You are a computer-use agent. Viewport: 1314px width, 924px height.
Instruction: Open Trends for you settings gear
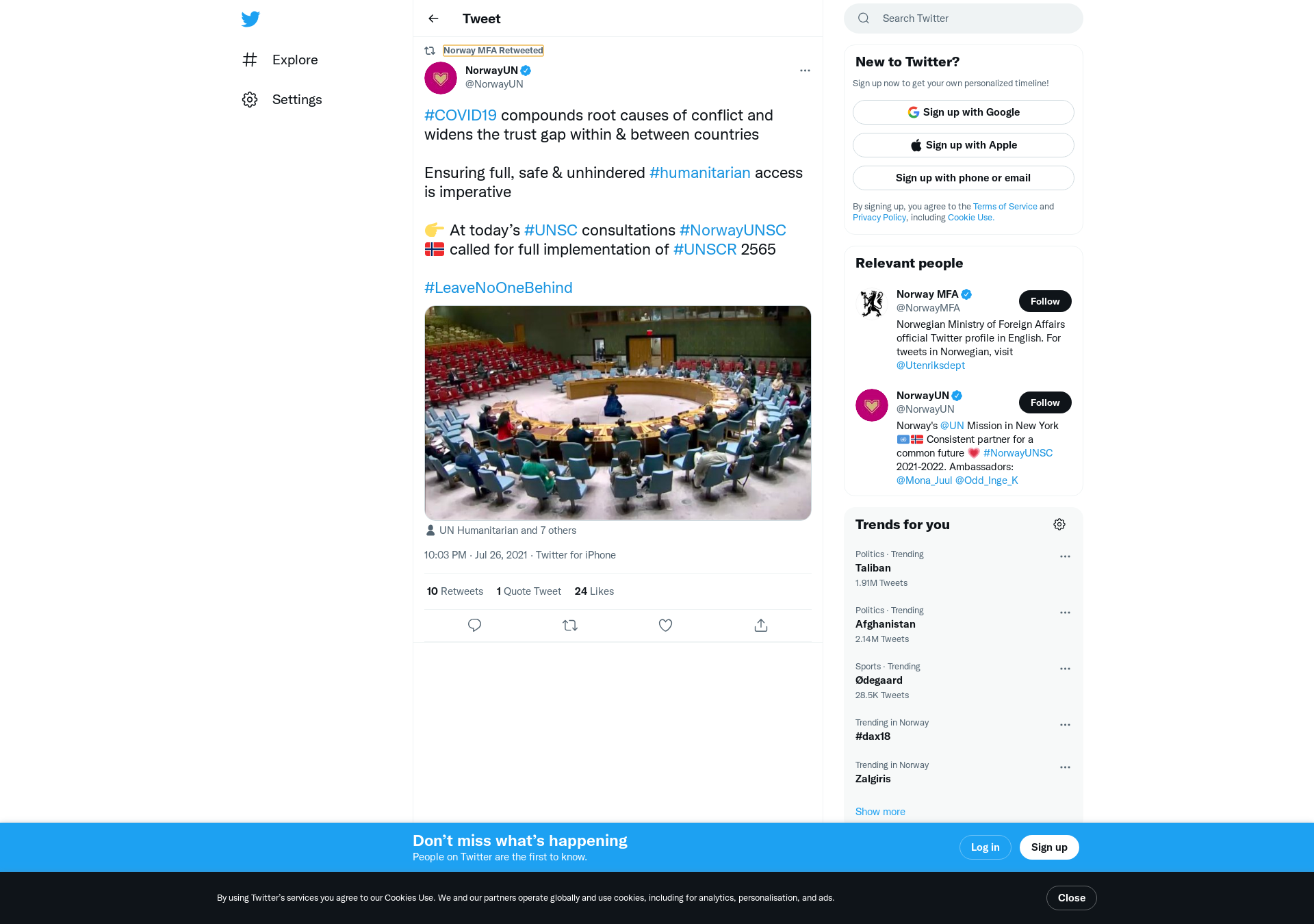point(1059,524)
